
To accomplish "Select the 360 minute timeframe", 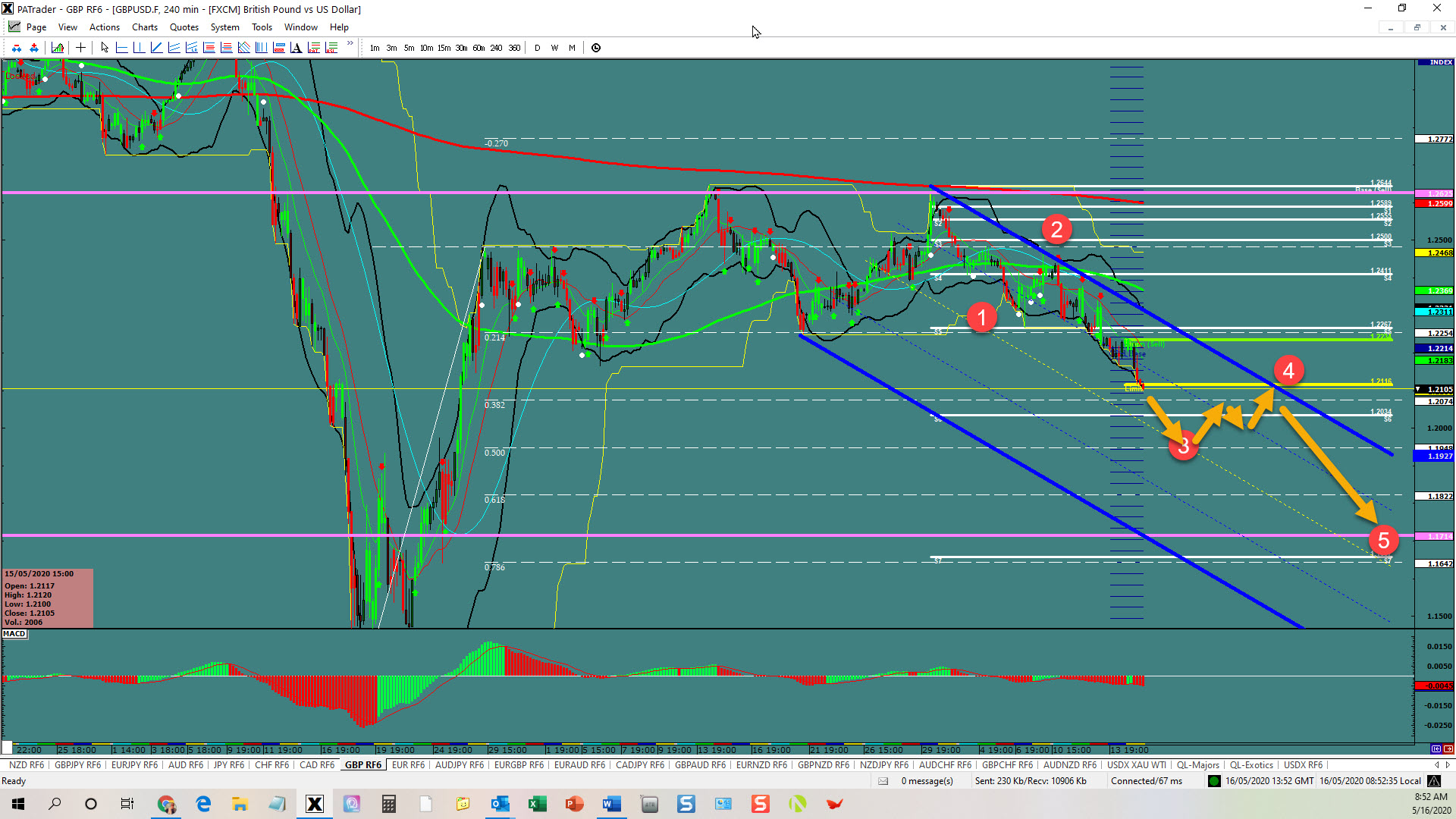I will point(514,48).
